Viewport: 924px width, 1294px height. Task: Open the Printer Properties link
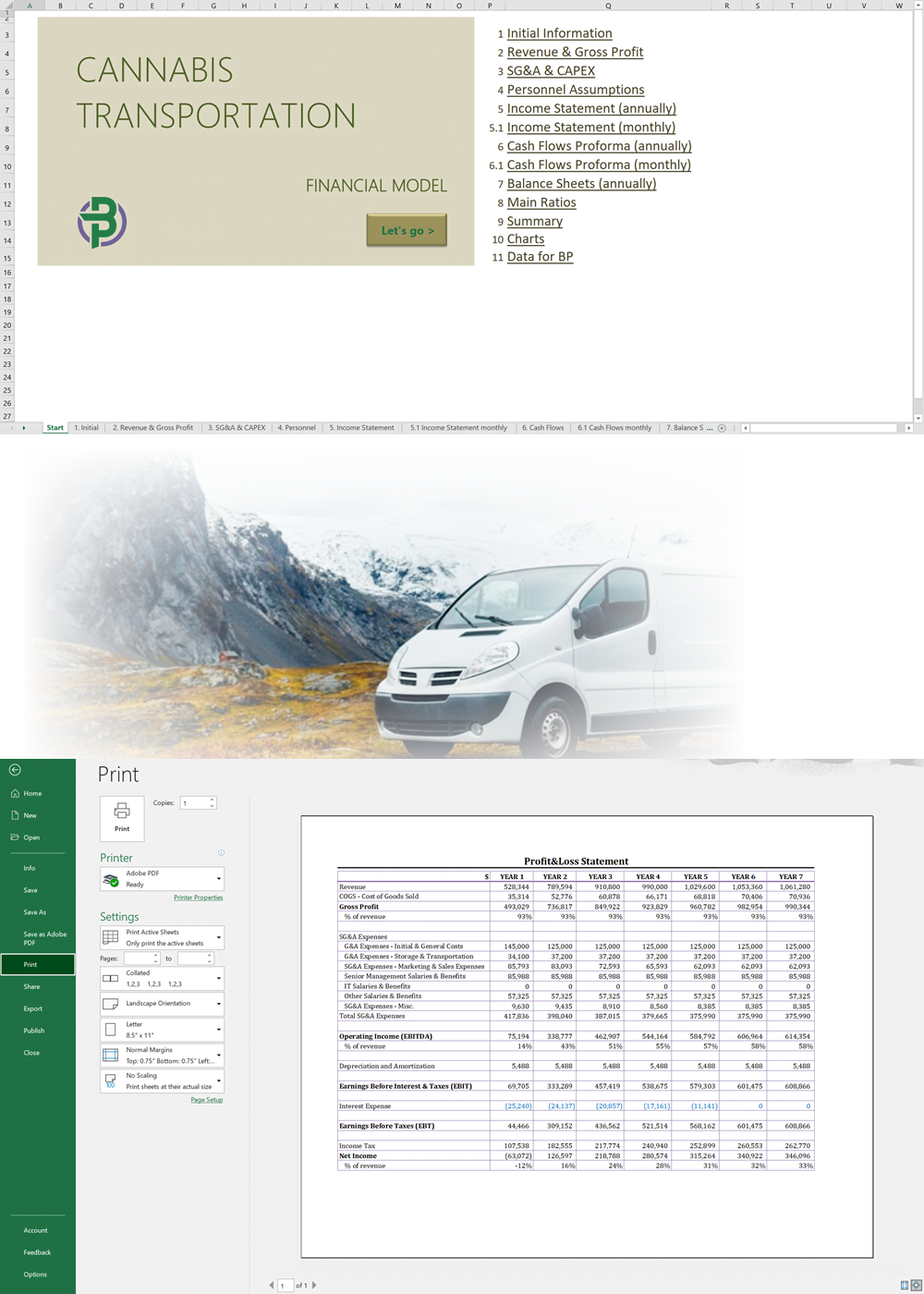tap(198, 897)
